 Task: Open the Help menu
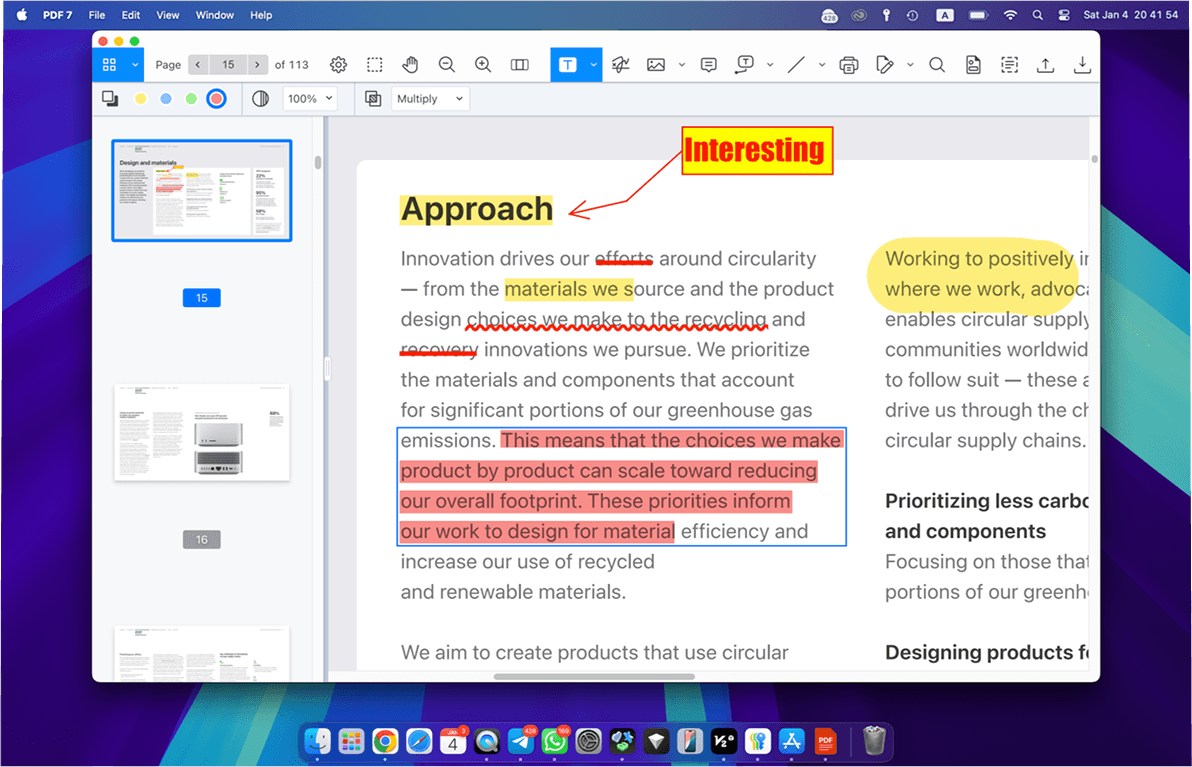[x=261, y=15]
